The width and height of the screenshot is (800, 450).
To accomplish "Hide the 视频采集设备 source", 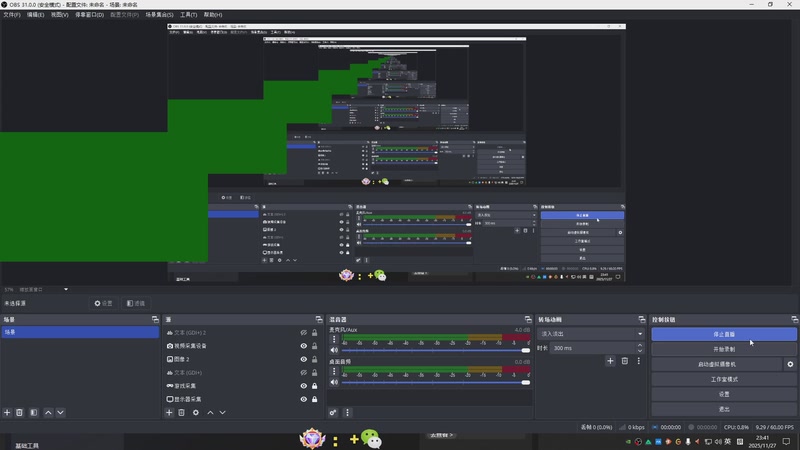I will (304, 346).
